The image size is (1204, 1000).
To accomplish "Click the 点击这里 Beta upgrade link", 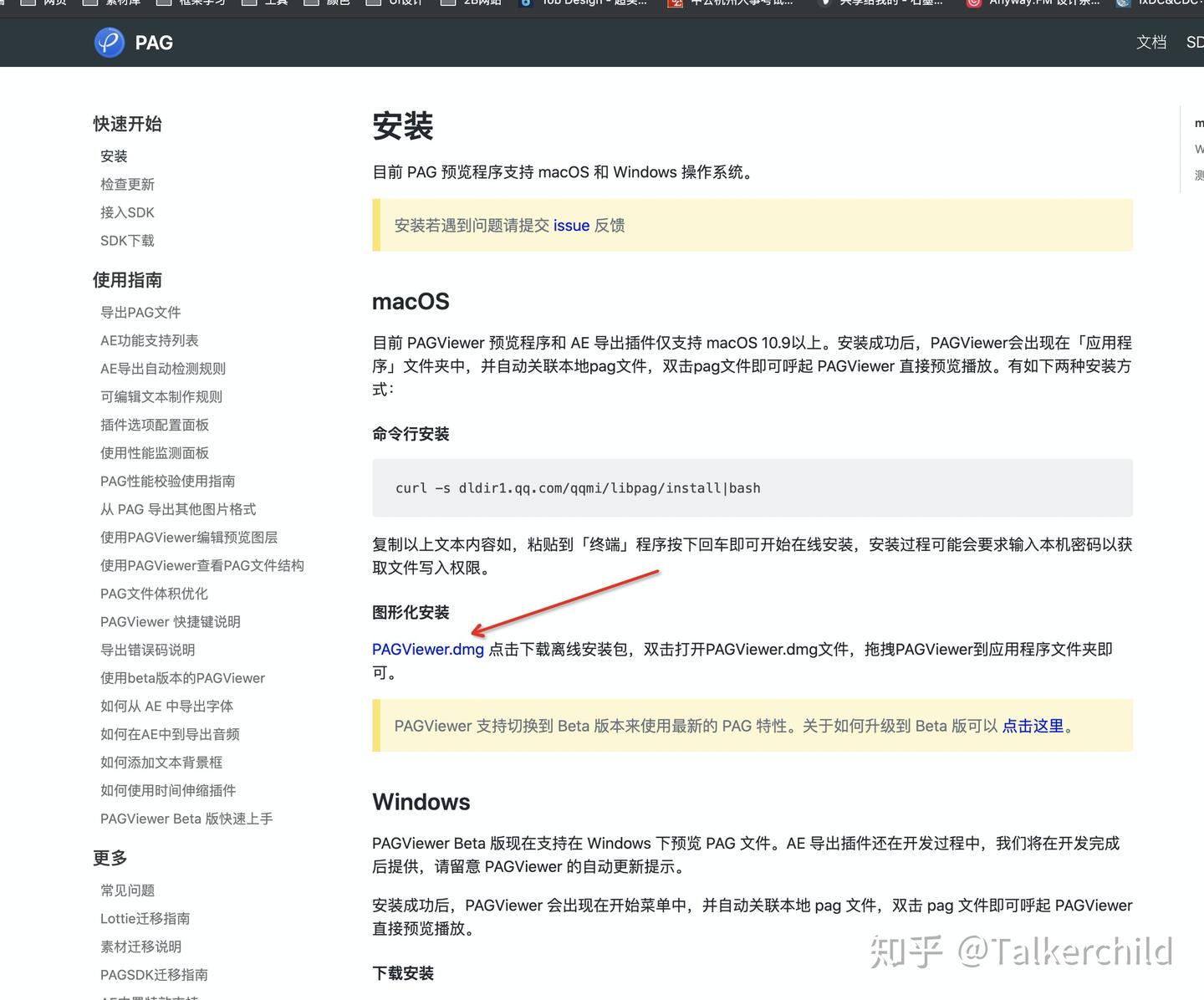I will coord(1033,726).
